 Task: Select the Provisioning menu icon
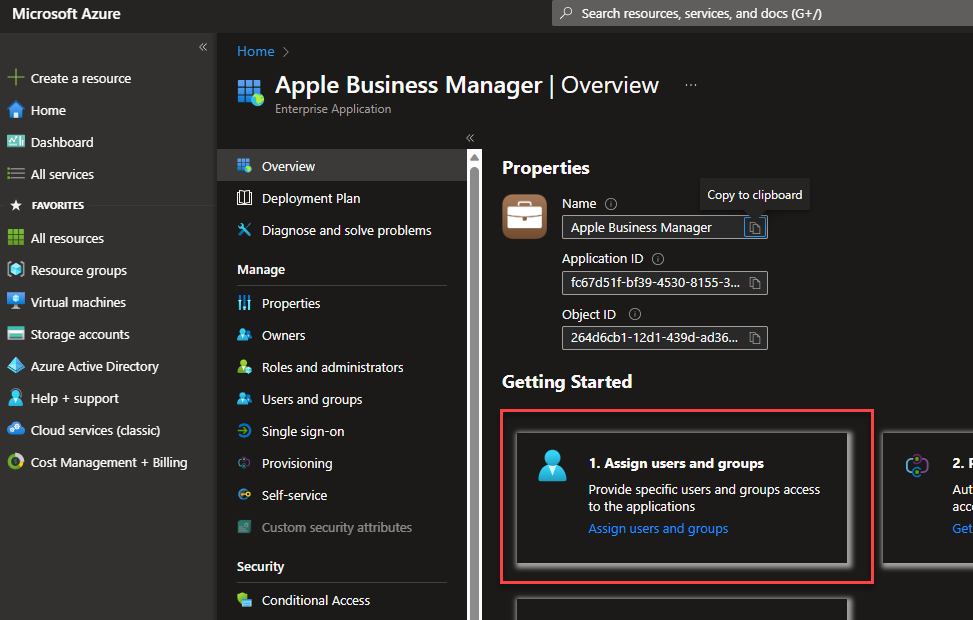point(245,463)
